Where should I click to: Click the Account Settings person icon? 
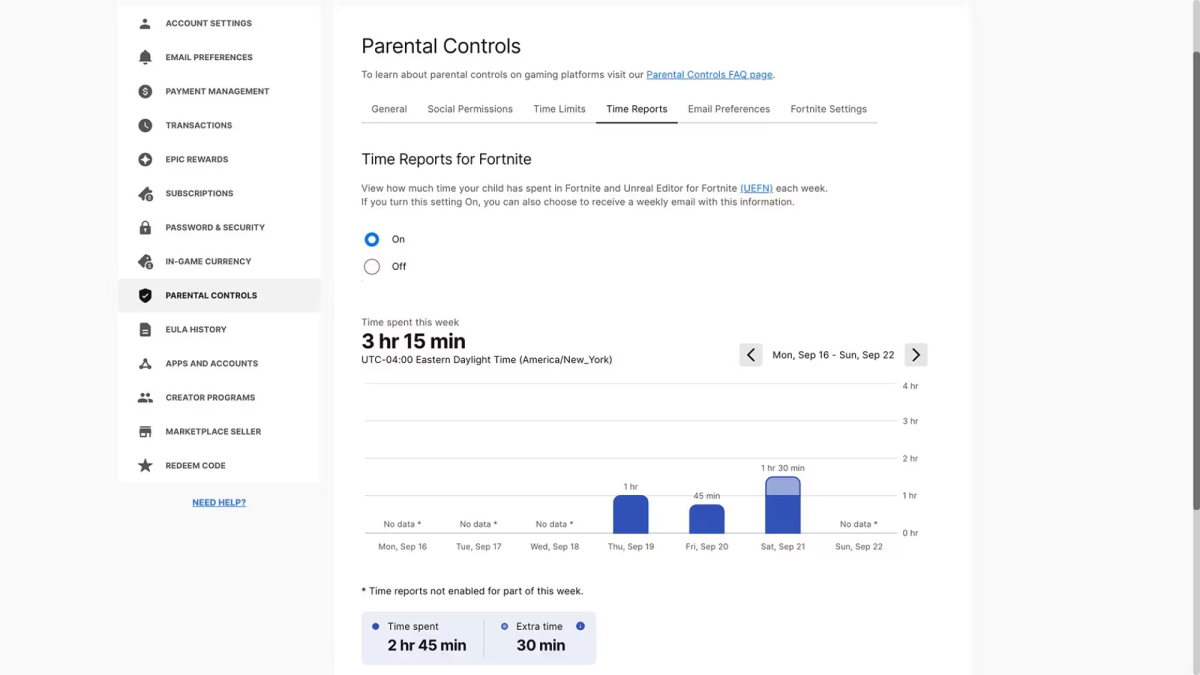click(x=145, y=23)
